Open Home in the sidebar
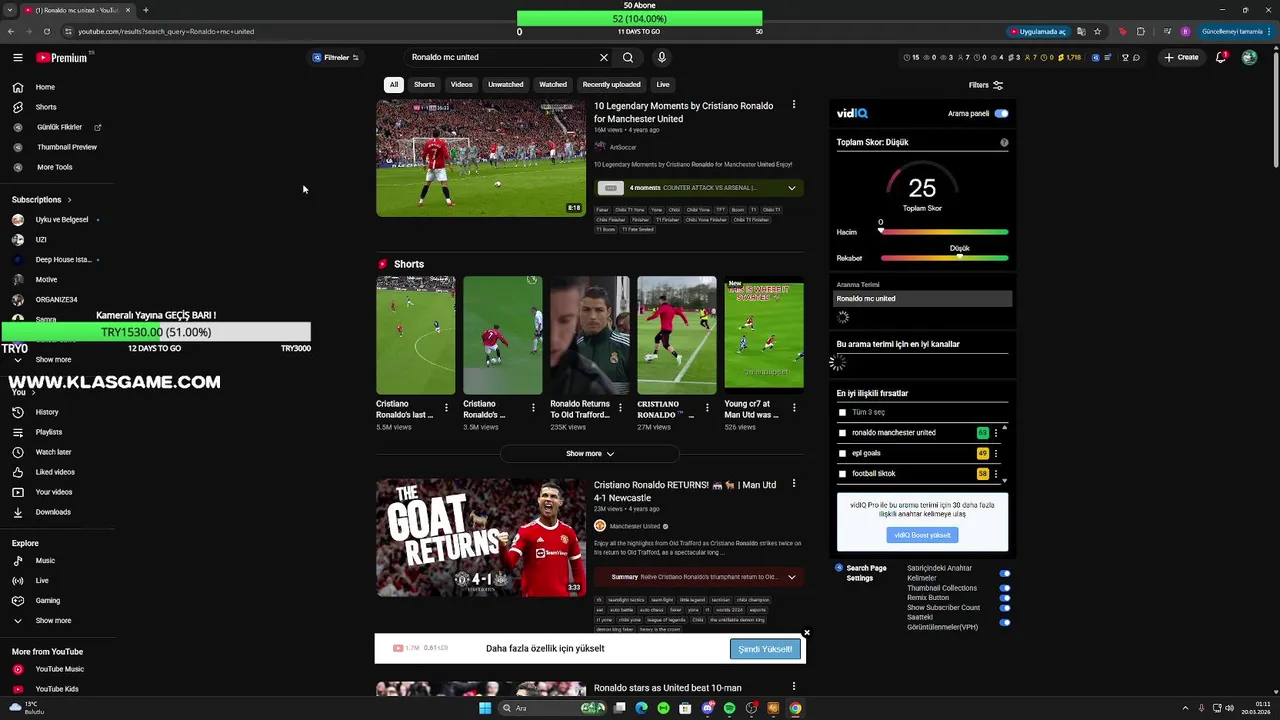Viewport: 1280px width, 720px height. pos(45,87)
